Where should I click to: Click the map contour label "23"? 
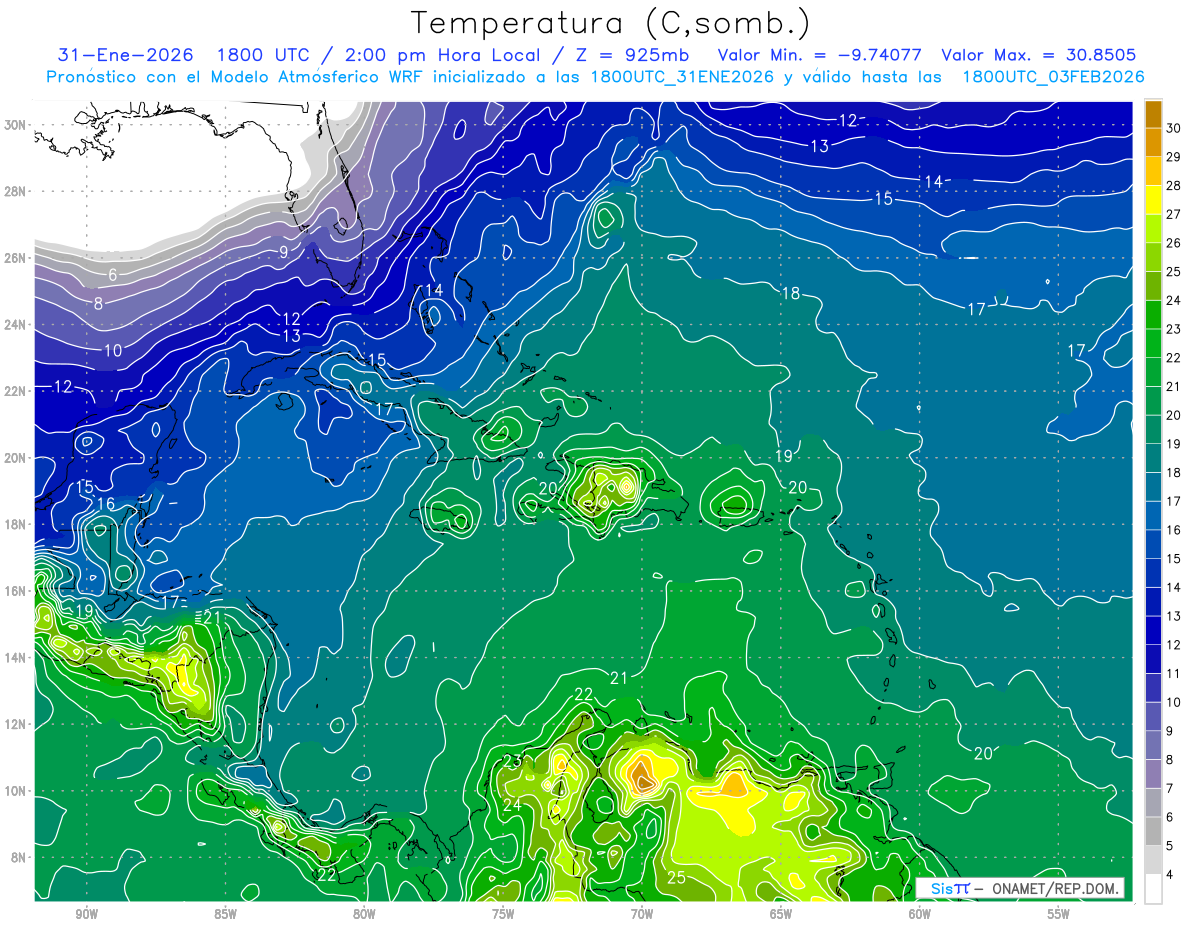pyautogui.click(x=512, y=762)
